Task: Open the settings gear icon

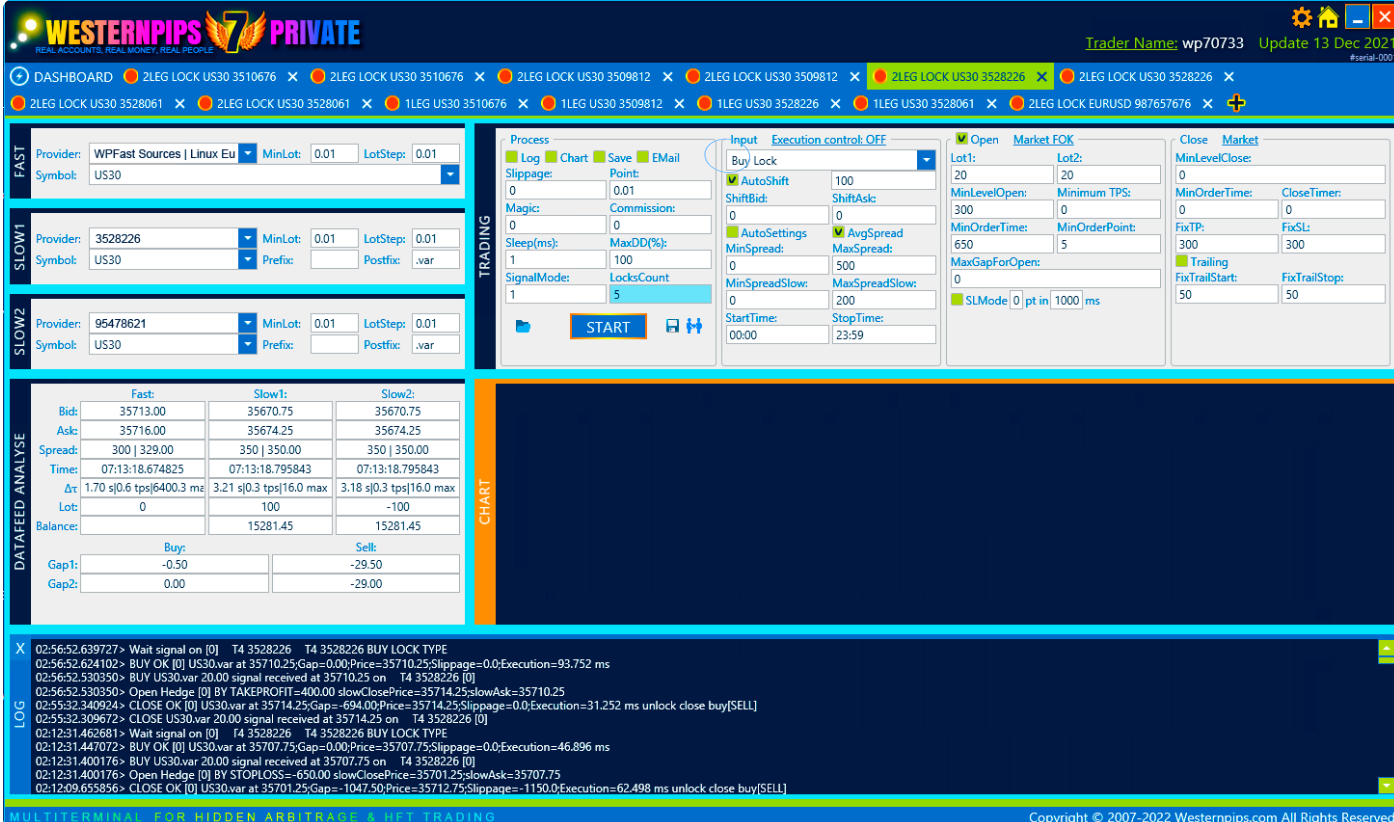Action: point(1301,17)
